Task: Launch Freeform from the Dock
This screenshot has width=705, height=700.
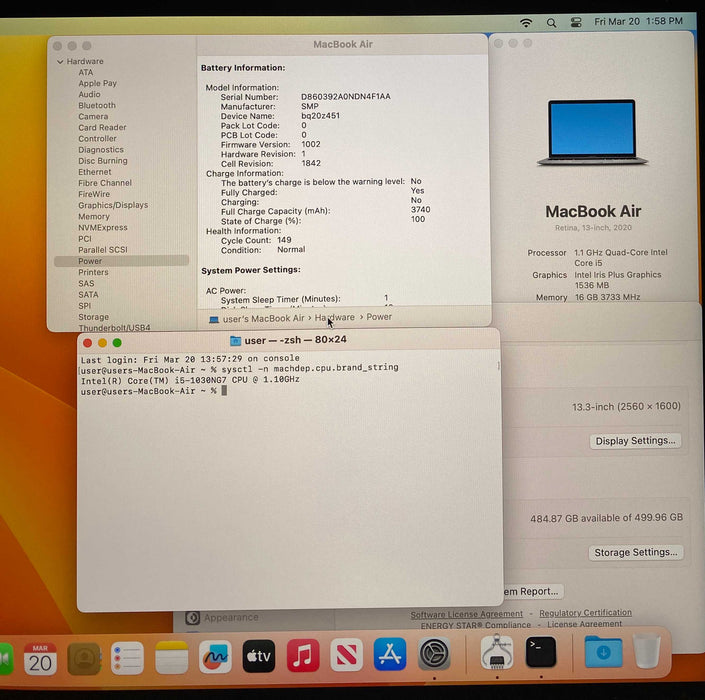Action: tap(215, 657)
